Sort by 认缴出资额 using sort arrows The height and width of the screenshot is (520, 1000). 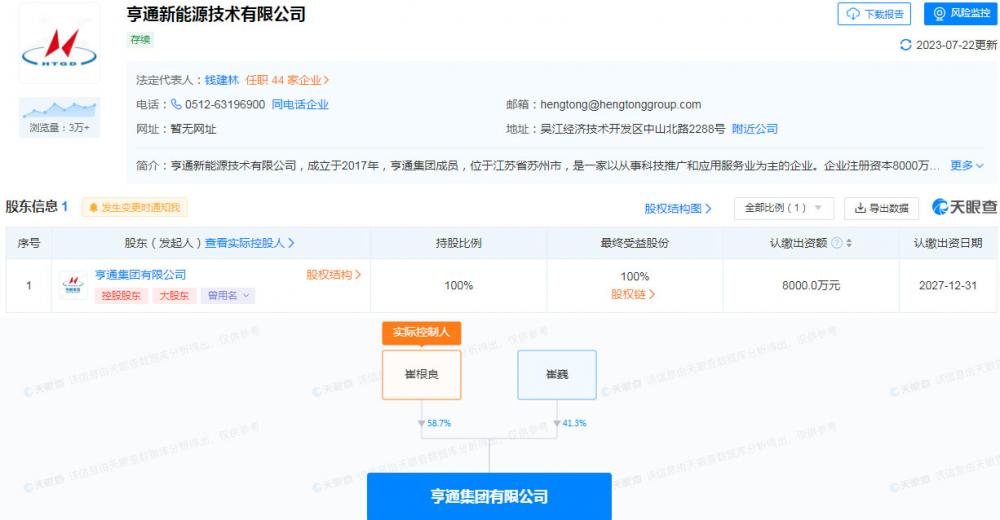[x=849, y=243]
